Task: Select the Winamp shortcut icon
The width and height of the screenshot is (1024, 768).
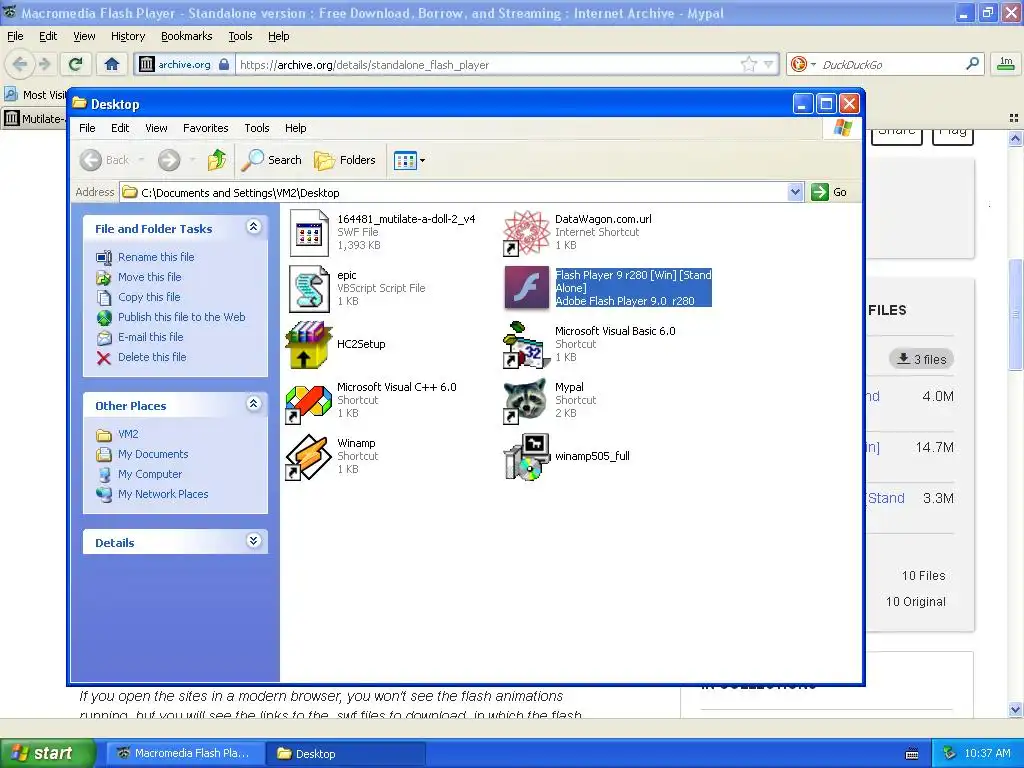Action: (x=309, y=457)
